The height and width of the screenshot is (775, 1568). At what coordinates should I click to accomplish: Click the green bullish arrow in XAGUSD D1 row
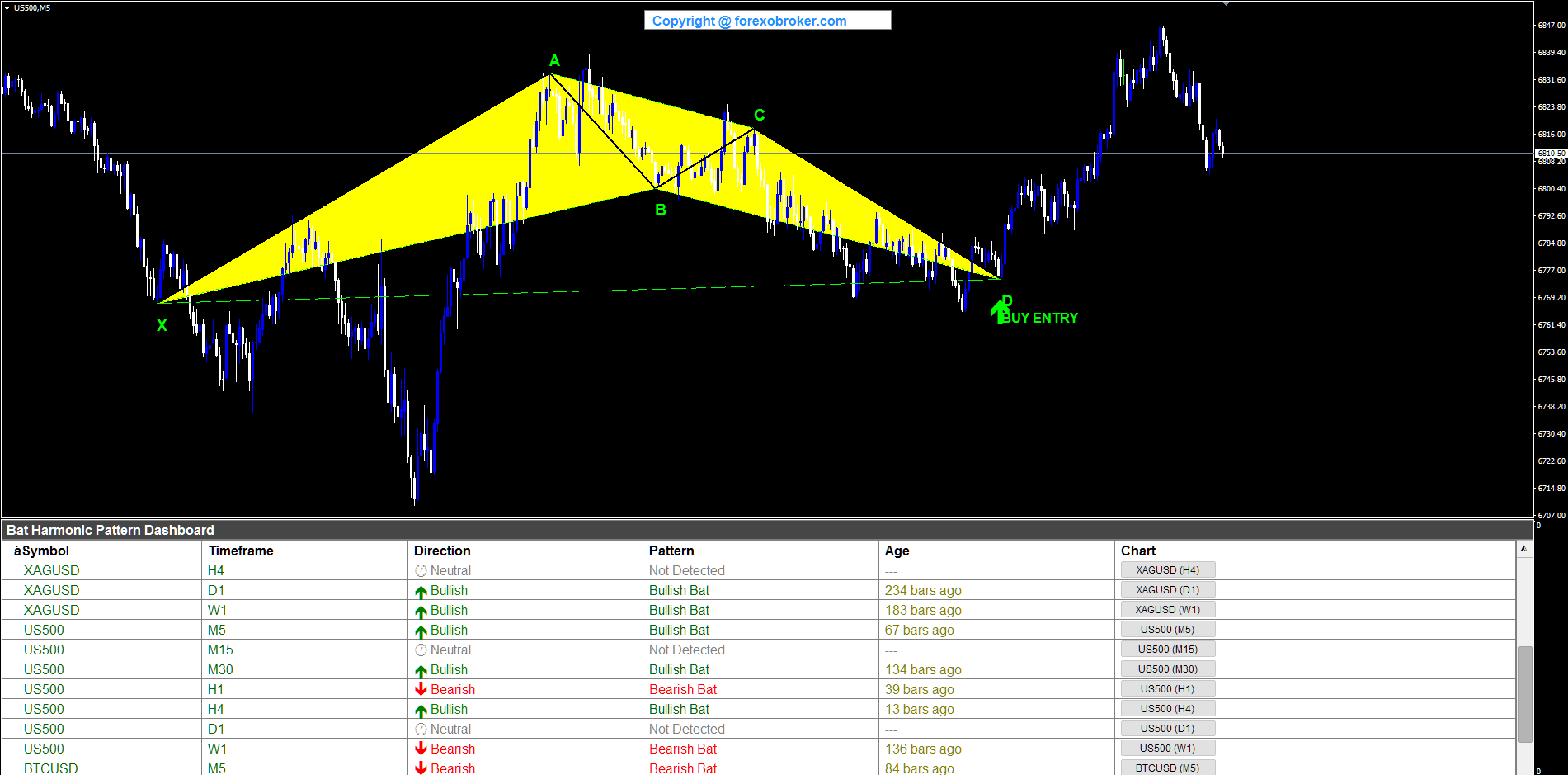pos(421,591)
